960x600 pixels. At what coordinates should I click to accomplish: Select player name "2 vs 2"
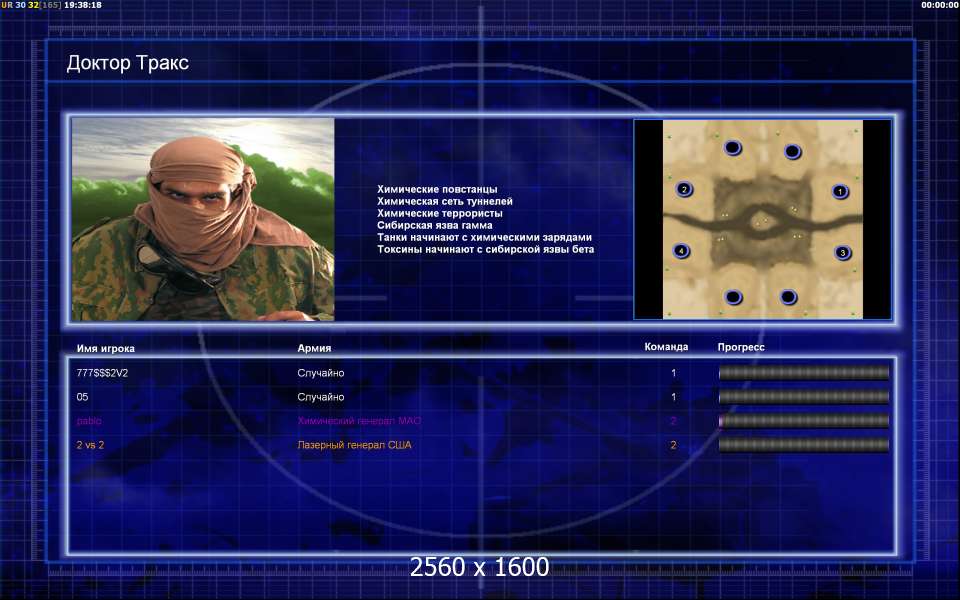(90, 445)
